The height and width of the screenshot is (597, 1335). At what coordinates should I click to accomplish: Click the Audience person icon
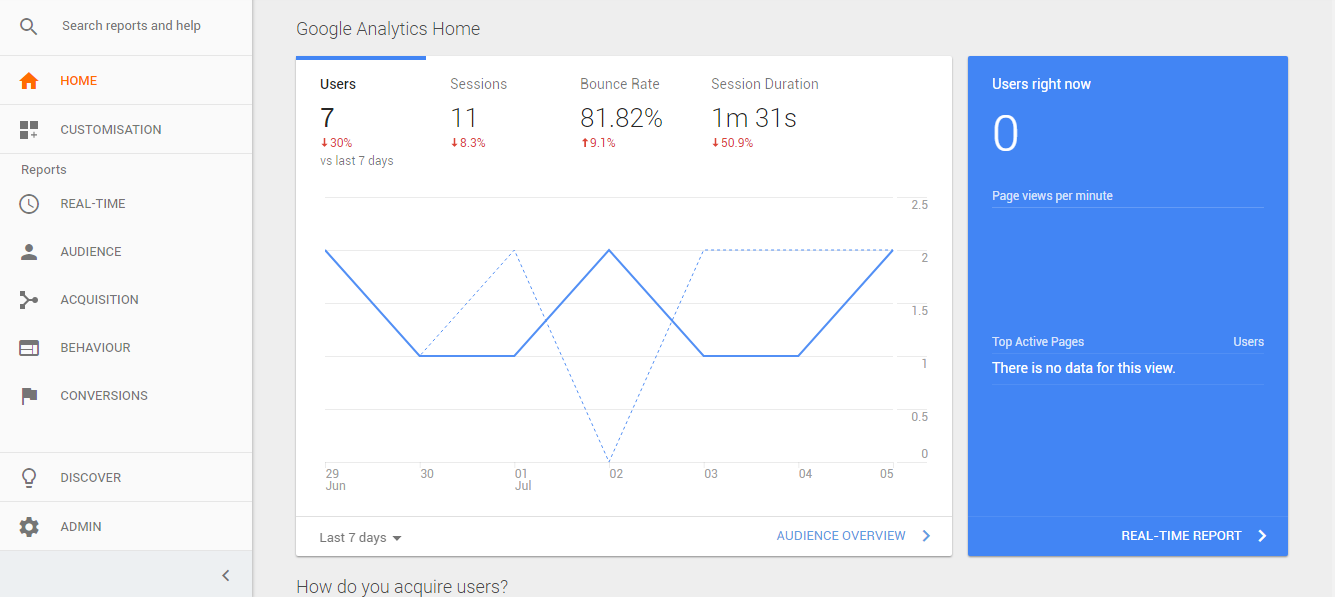(x=29, y=252)
